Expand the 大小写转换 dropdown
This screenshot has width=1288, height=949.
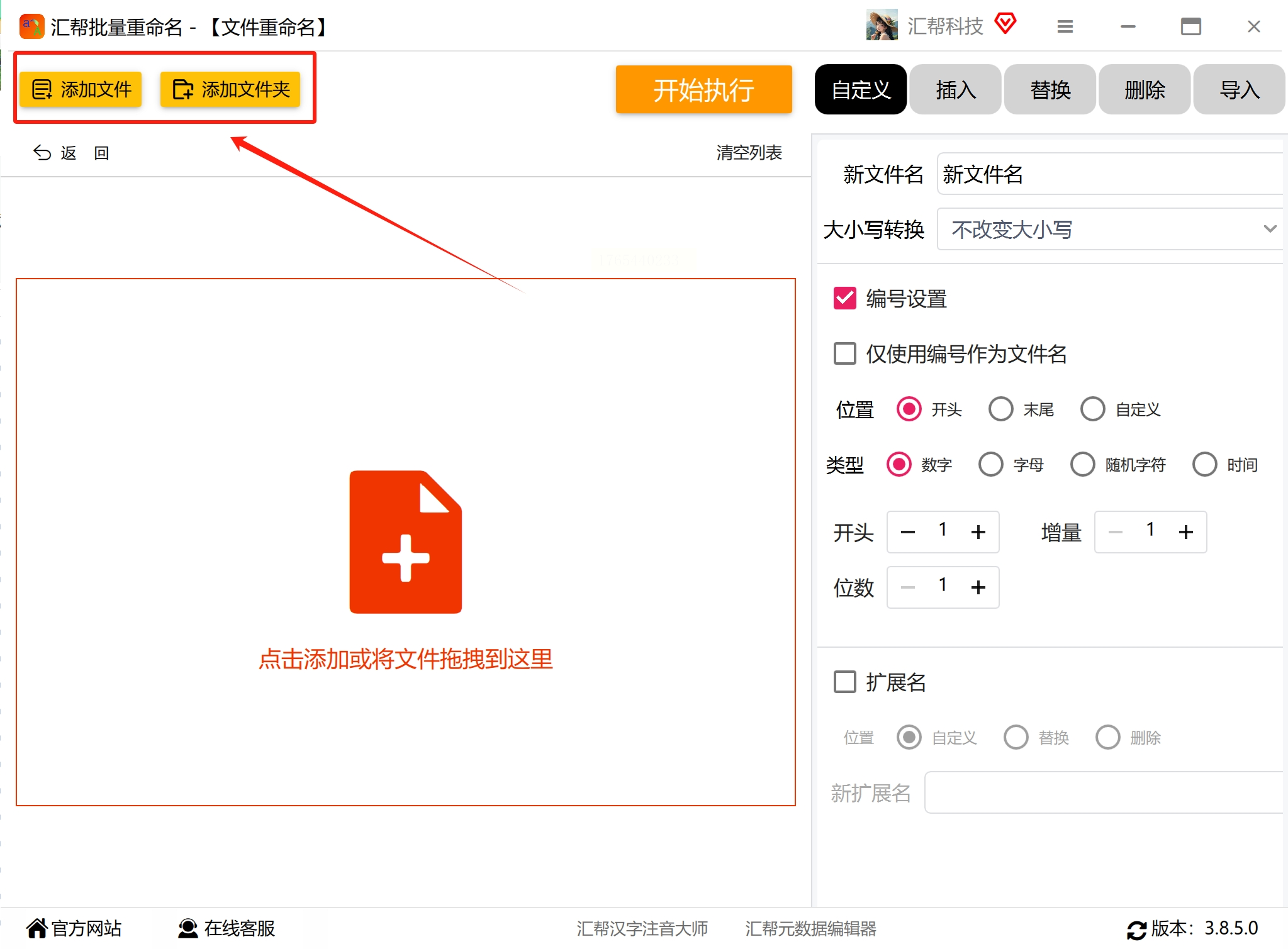coord(1109,229)
